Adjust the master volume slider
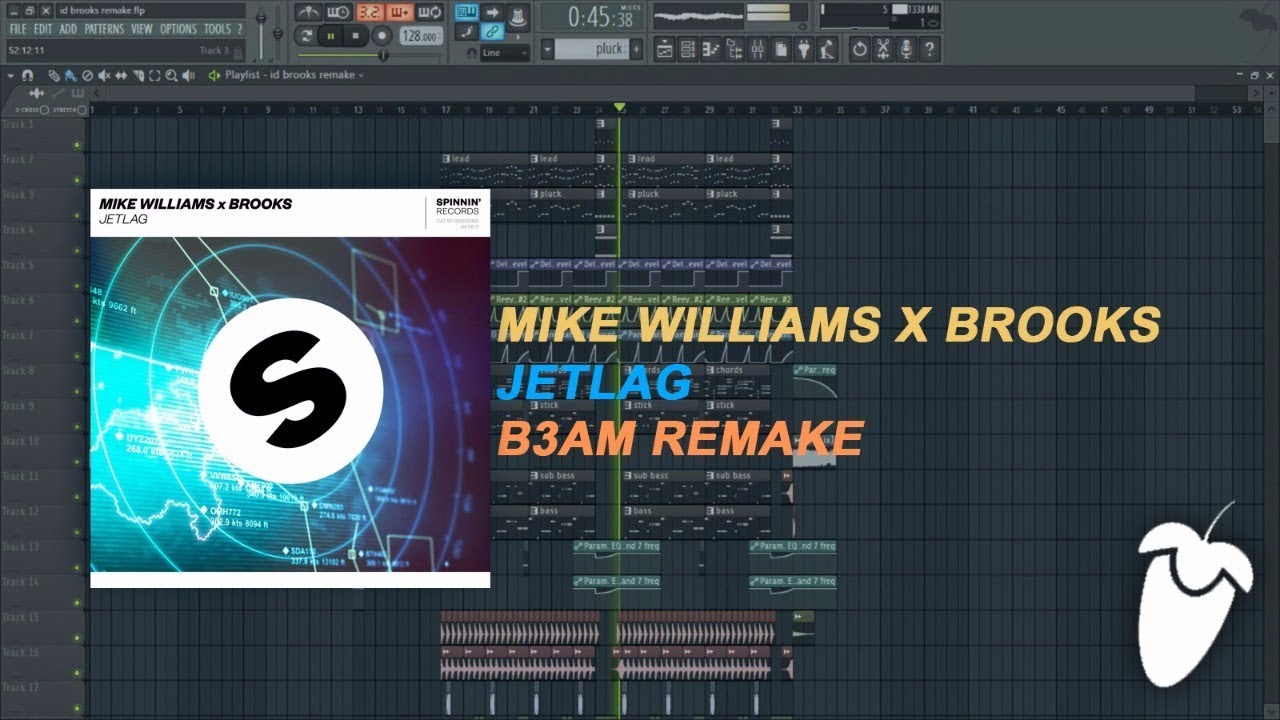This screenshot has height=720, width=1280. 261,32
